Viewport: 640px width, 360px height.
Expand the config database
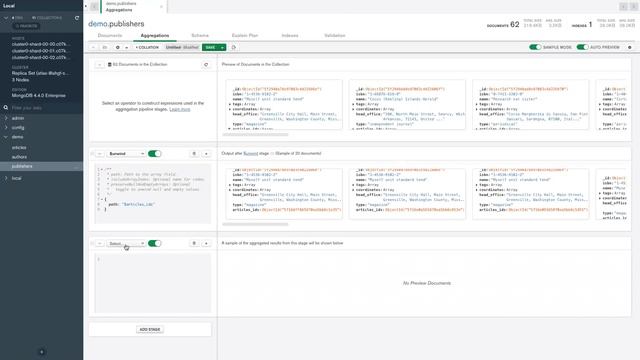pos(6,127)
